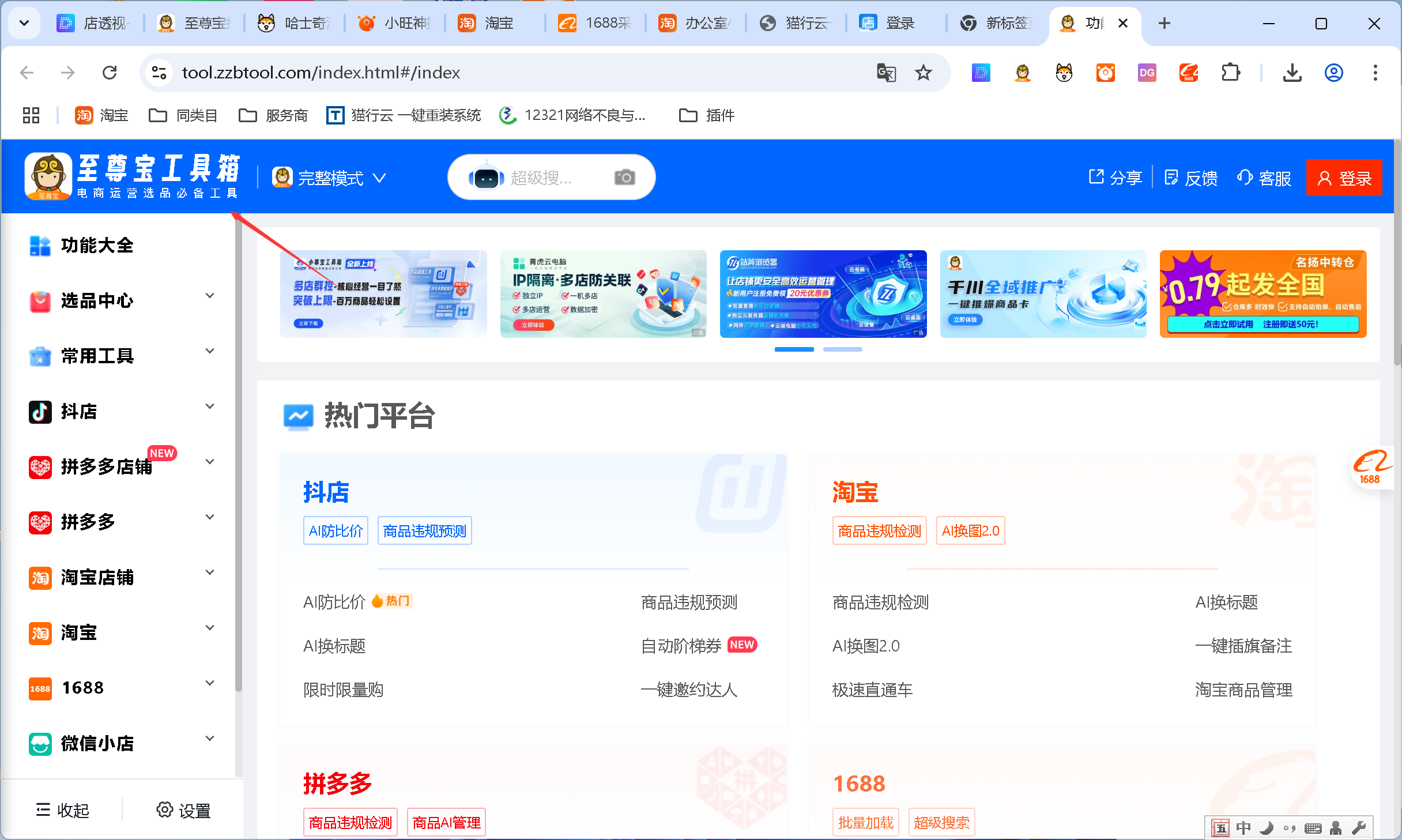Select the second banner carousel indicator
1402x840 pixels.
click(x=843, y=349)
